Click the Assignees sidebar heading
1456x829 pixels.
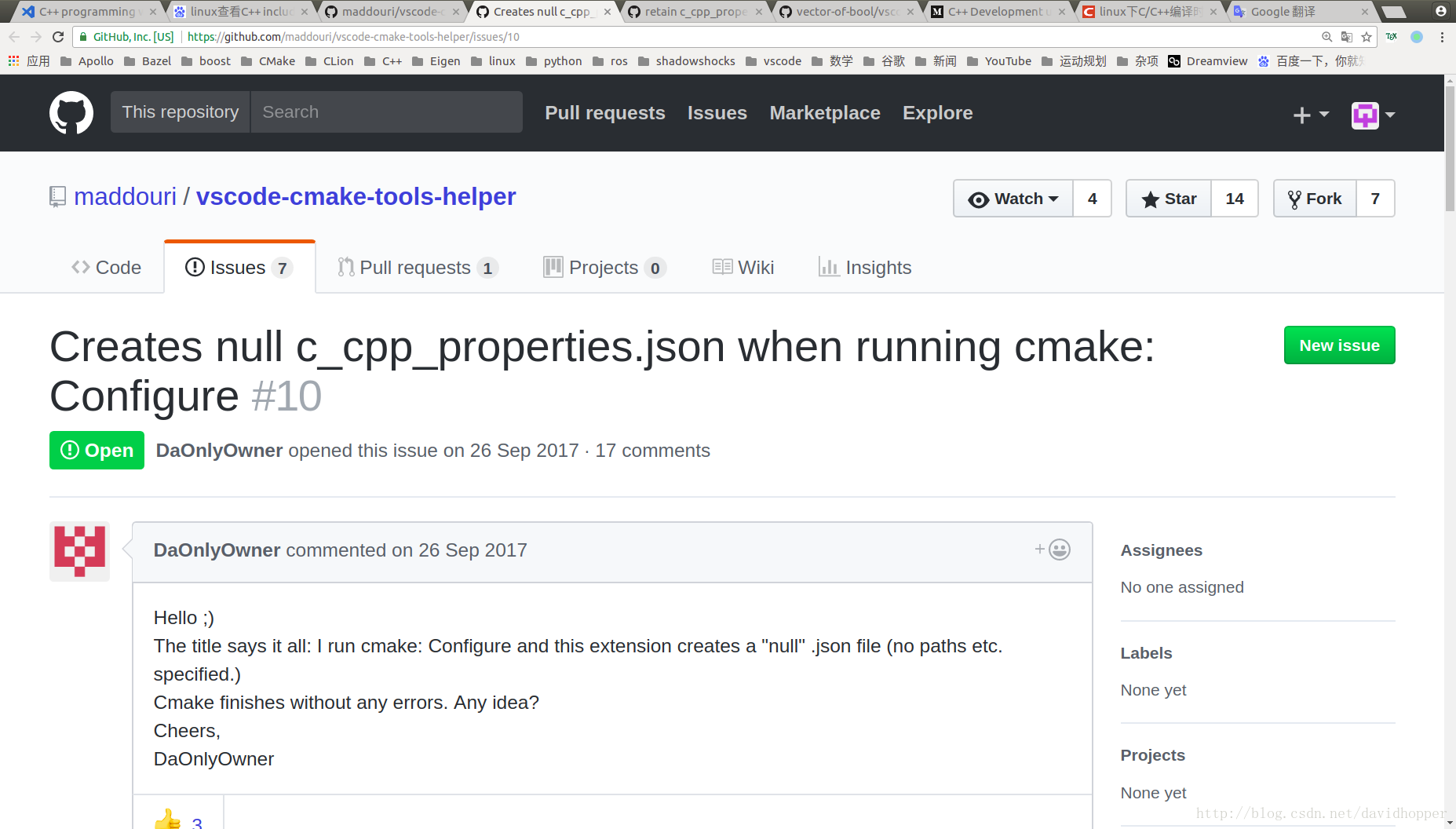tap(1161, 550)
